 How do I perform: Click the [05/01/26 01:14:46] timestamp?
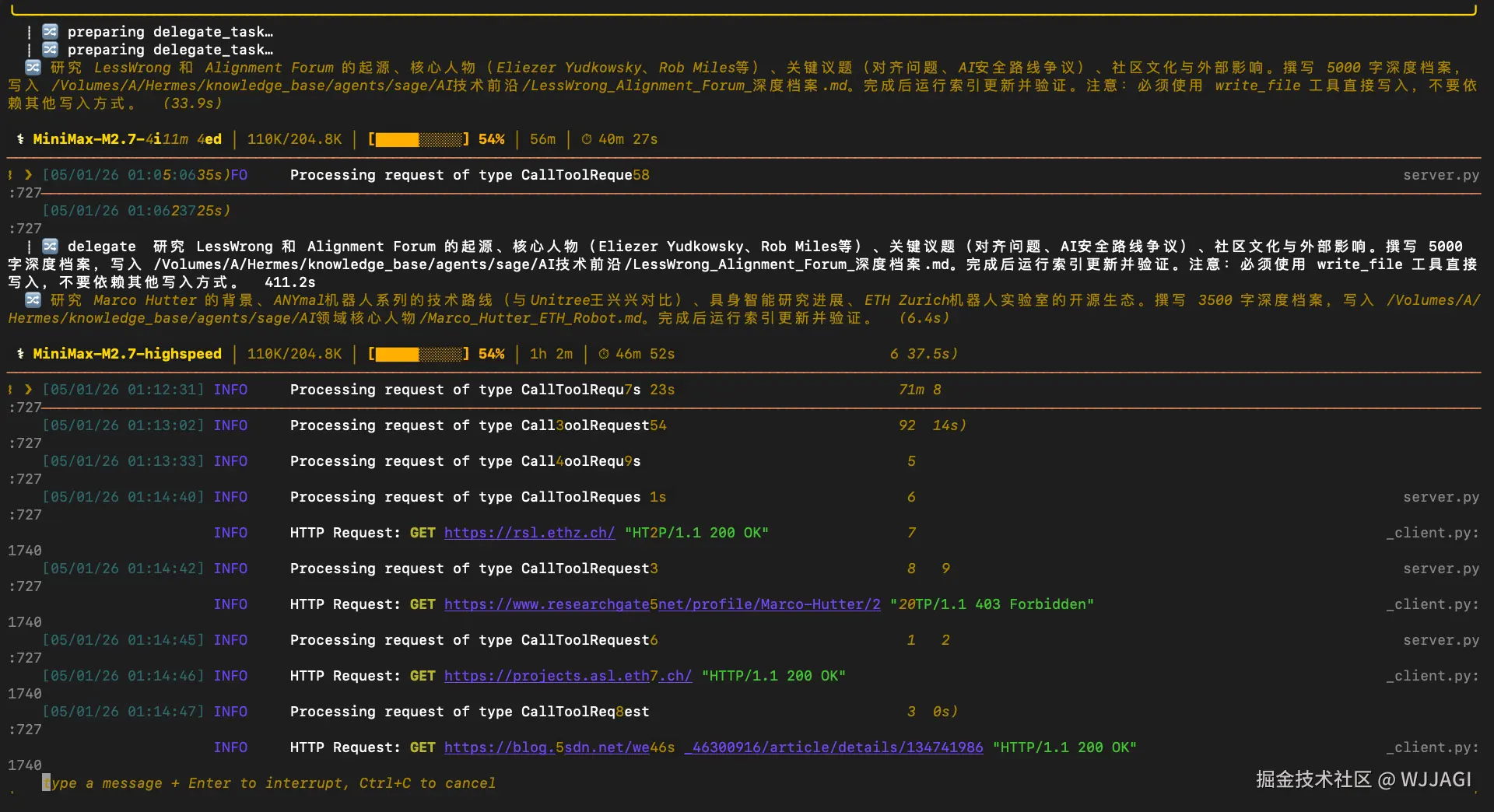(x=123, y=676)
